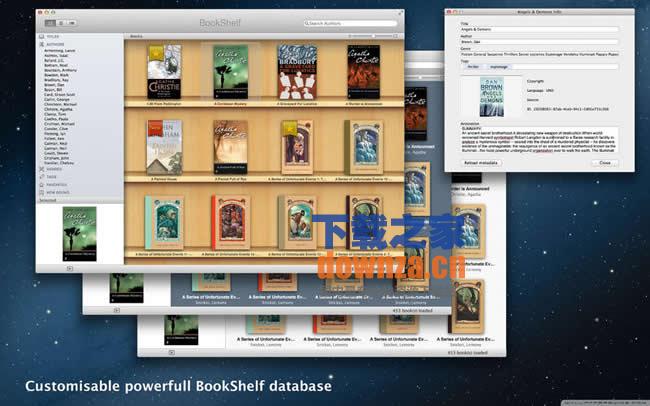Click the first tag token in the Tags field

coord(473,67)
